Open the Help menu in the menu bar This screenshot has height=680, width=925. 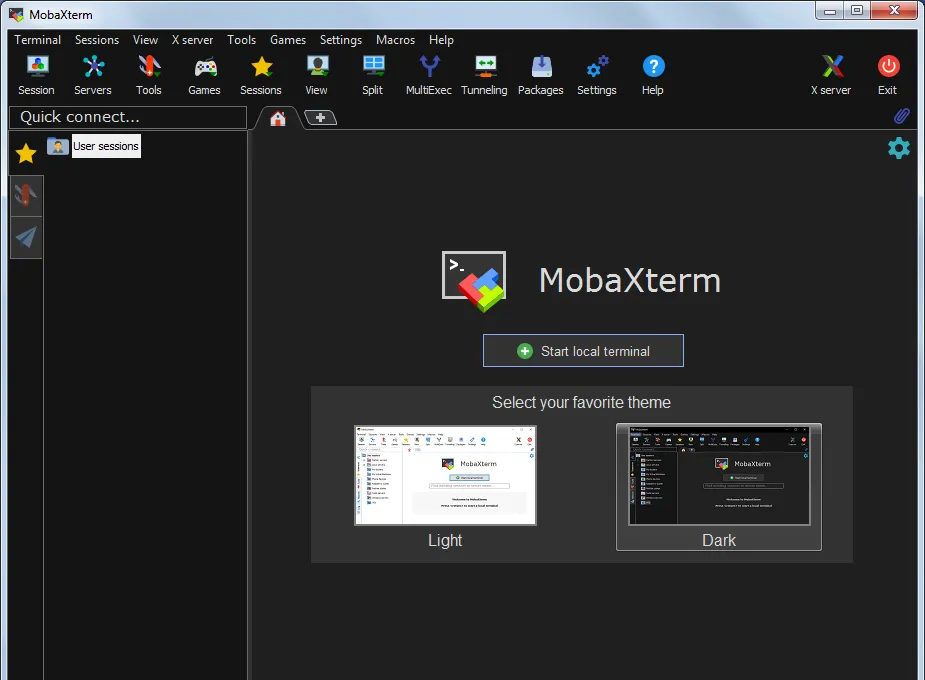441,40
